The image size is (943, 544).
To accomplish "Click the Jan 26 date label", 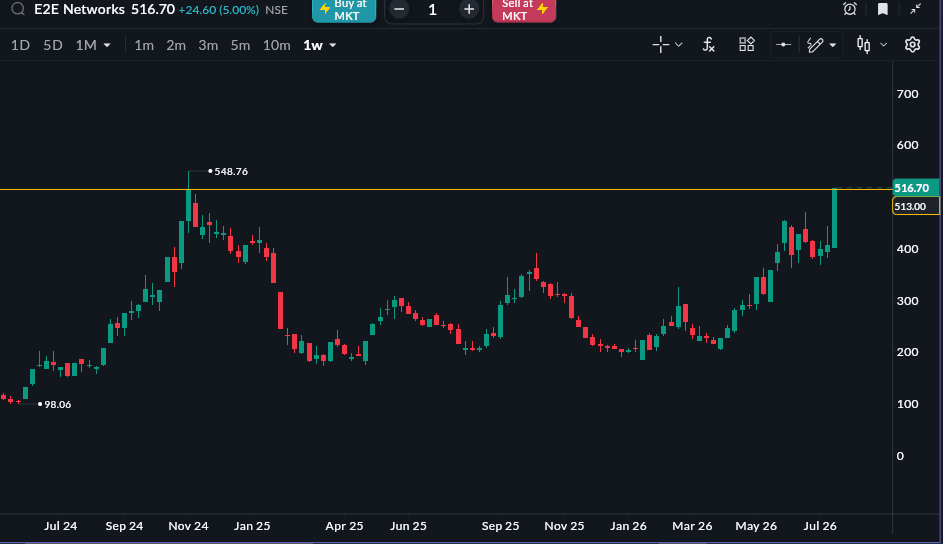I will pyautogui.click(x=628, y=526).
